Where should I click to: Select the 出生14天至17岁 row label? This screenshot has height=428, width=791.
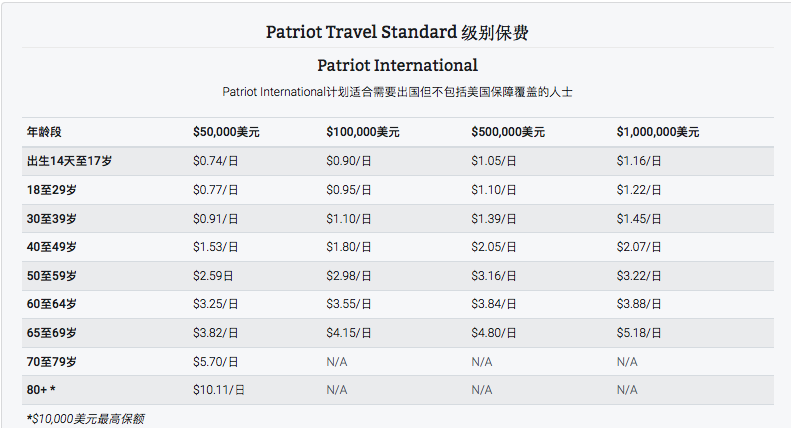[70, 161]
